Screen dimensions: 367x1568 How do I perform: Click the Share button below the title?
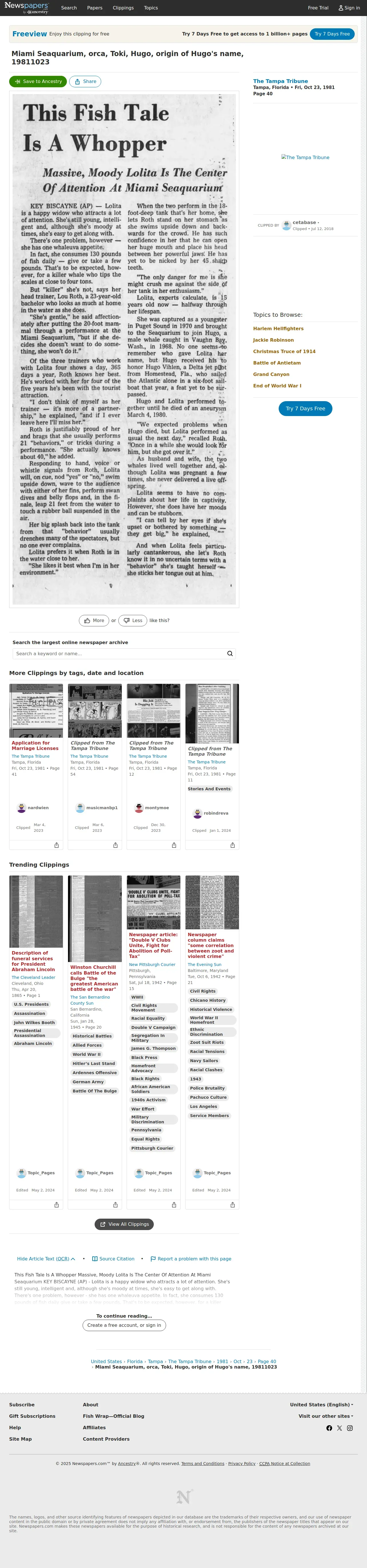85,82
